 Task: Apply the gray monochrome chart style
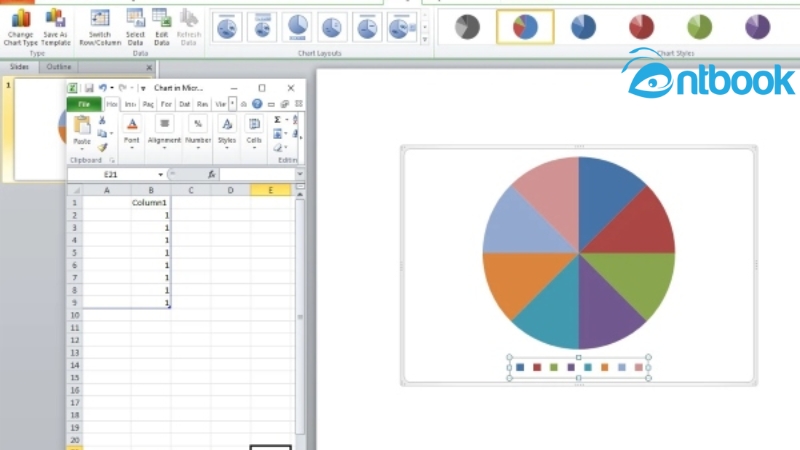(x=466, y=27)
